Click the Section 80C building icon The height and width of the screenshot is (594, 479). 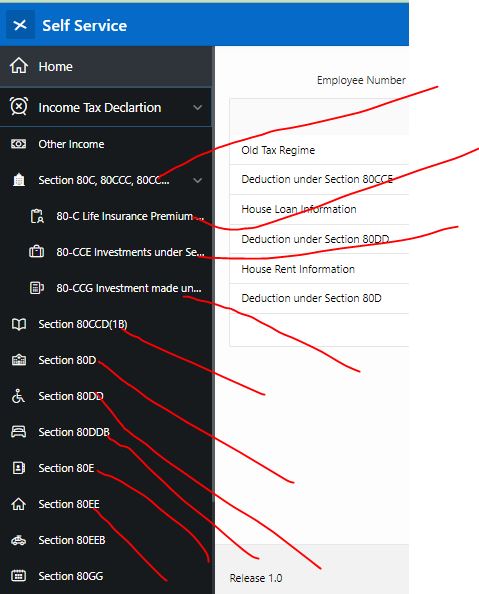point(19,180)
